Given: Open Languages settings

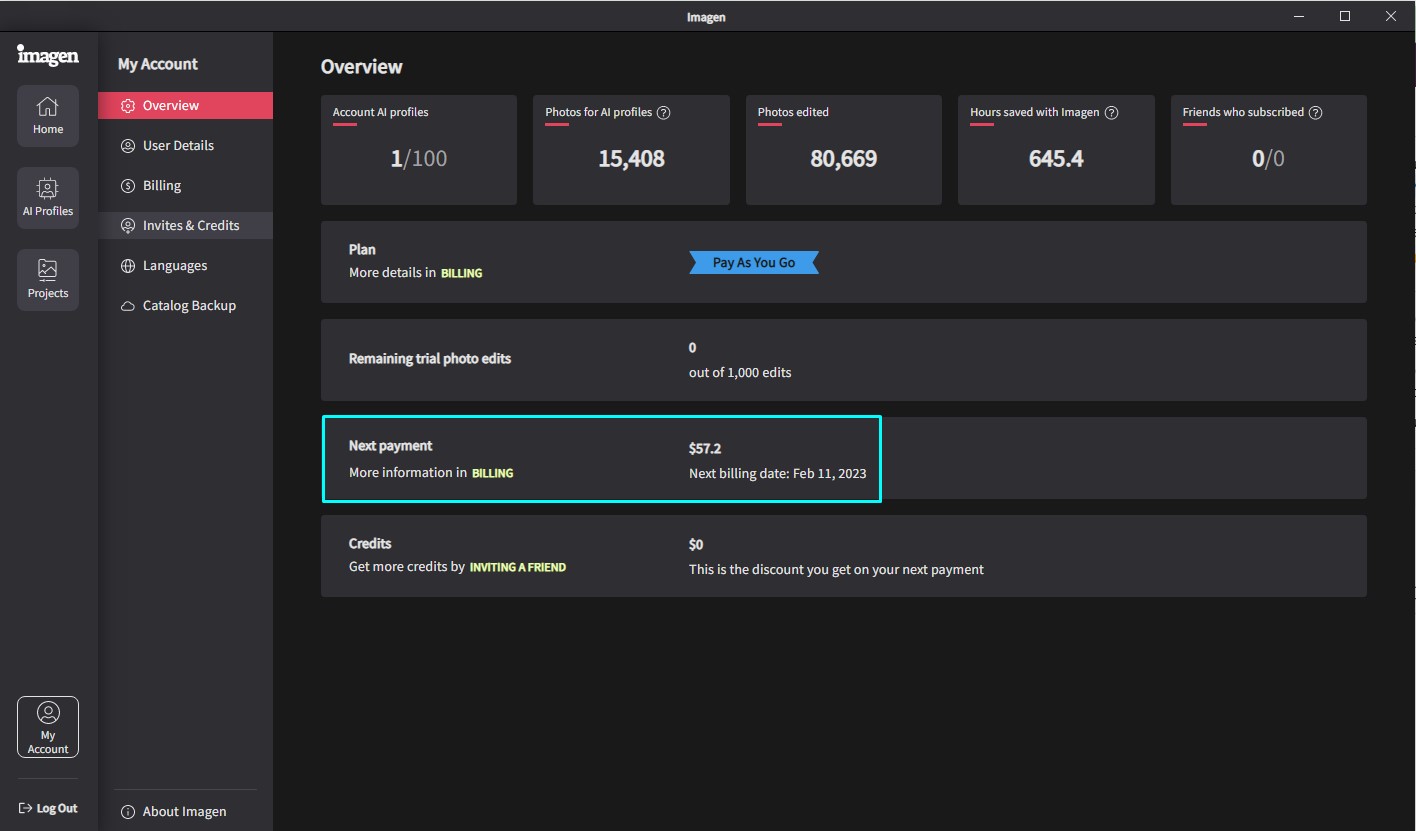Looking at the screenshot, I should click(x=185, y=265).
